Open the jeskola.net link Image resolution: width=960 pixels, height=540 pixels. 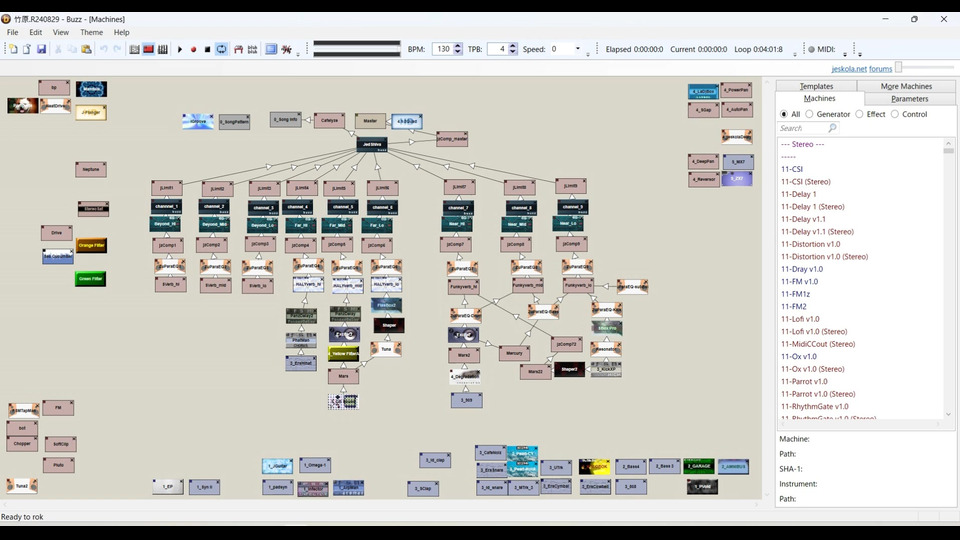(849, 69)
